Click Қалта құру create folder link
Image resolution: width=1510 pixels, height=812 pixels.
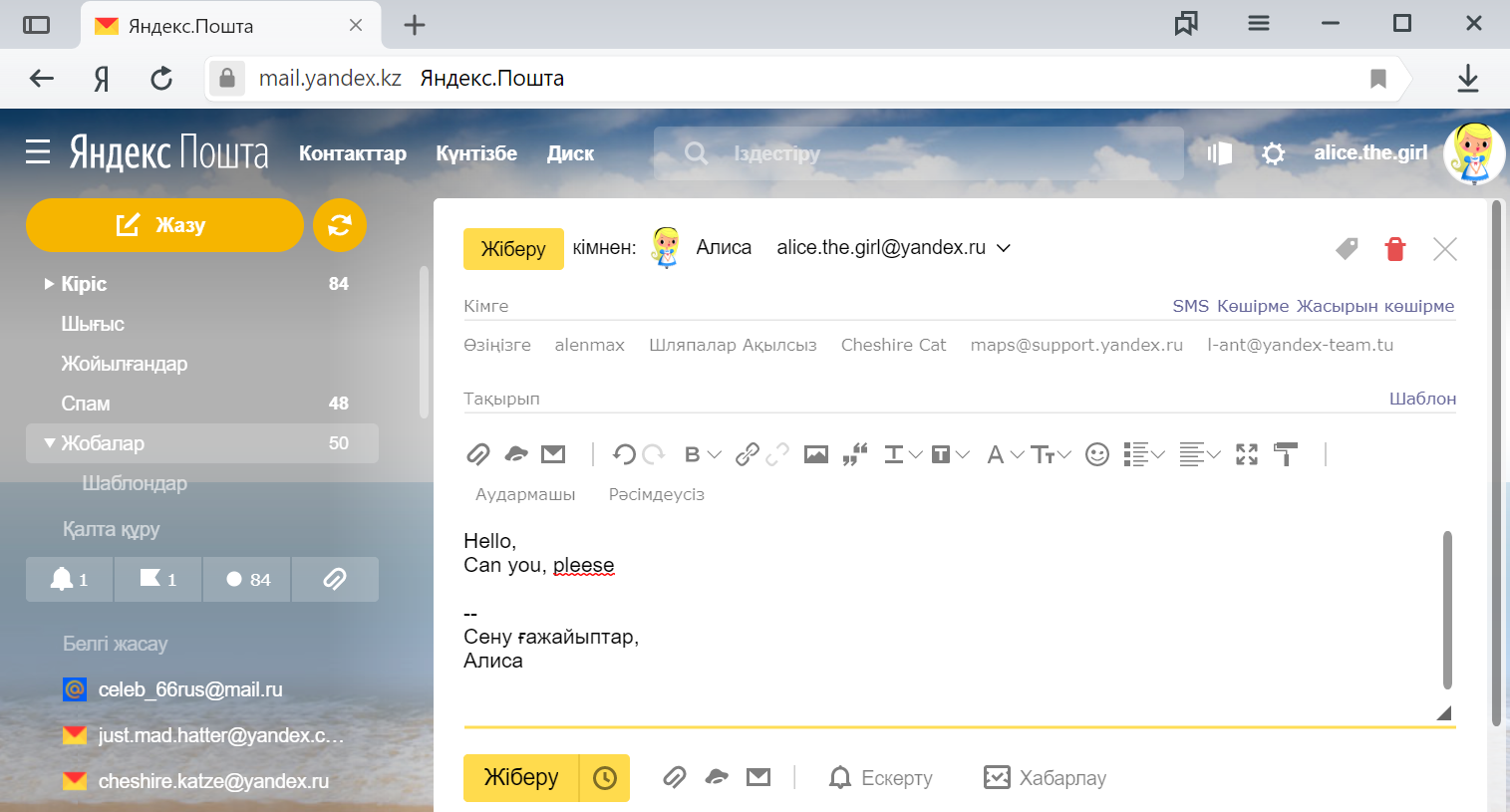coord(112,529)
